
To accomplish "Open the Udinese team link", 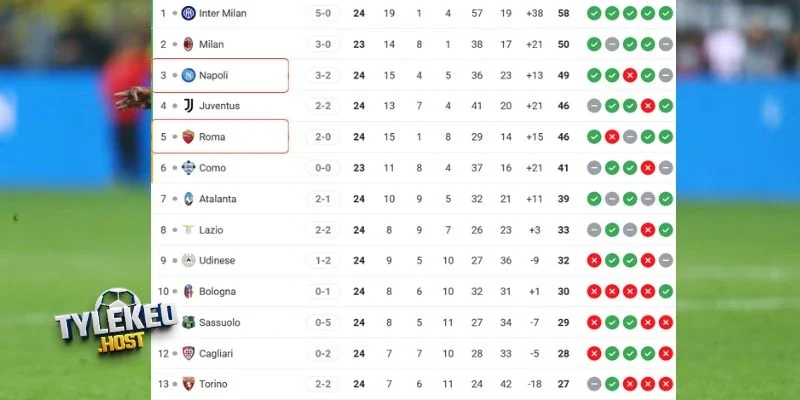I will click(x=217, y=260).
